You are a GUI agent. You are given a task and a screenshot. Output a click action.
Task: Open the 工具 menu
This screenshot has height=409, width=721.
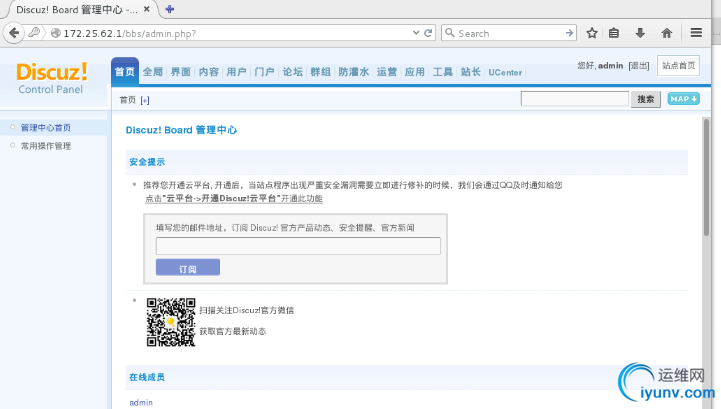point(443,72)
